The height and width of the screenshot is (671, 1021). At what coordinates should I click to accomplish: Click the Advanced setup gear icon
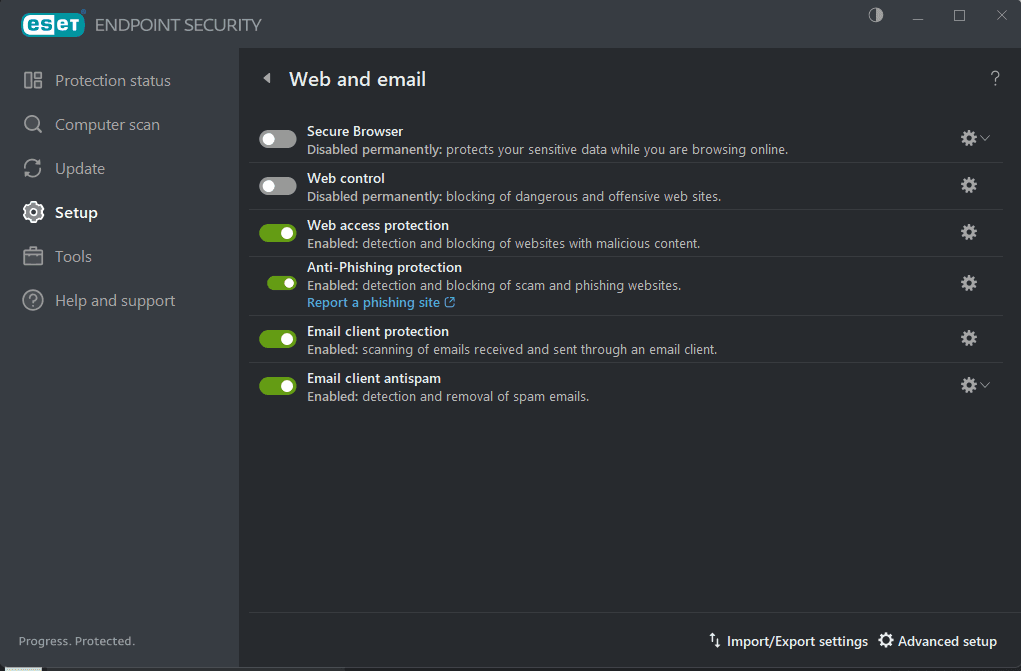coord(886,640)
